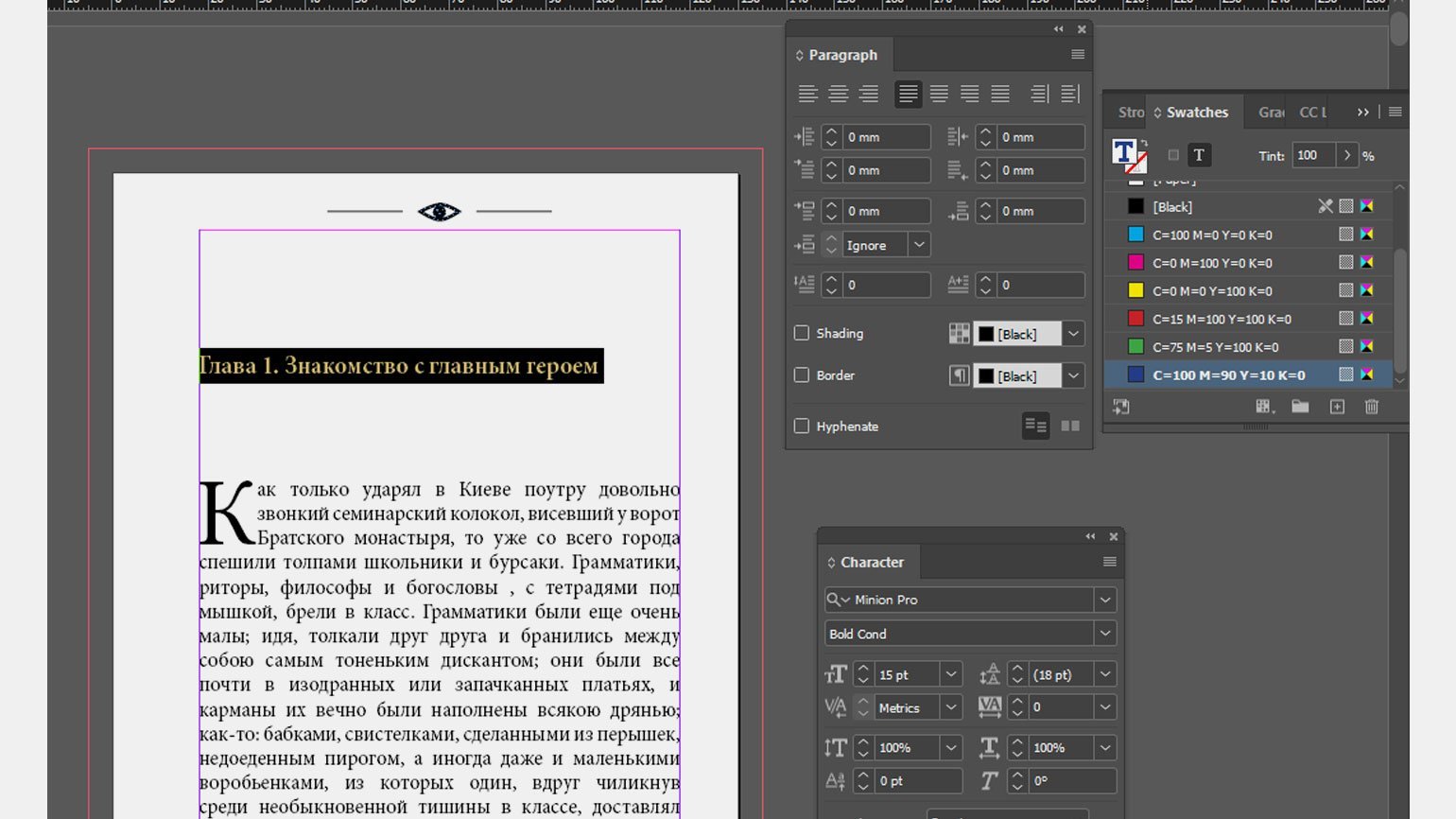Screen dimensions: 1456x819
Task: Select the Justify with last line left icon
Action: [908, 94]
